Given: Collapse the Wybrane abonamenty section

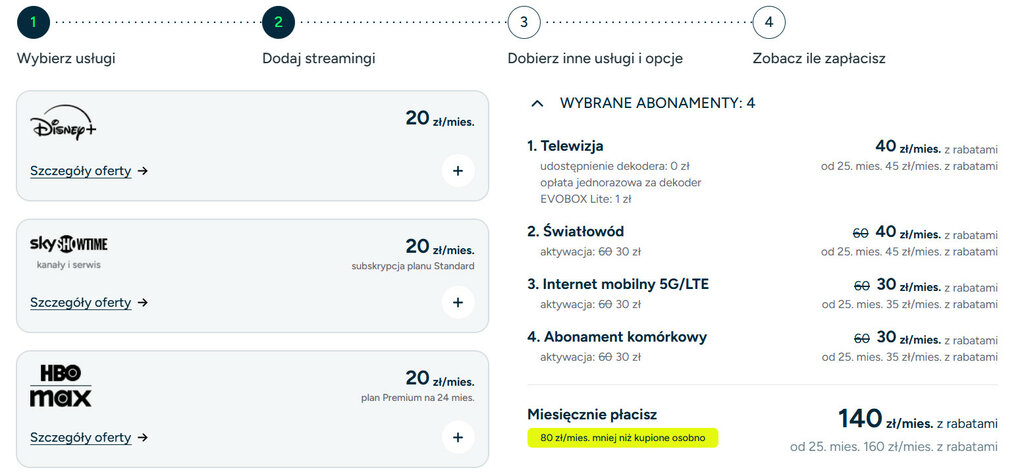Looking at the screenshot, I should [537, 103].
